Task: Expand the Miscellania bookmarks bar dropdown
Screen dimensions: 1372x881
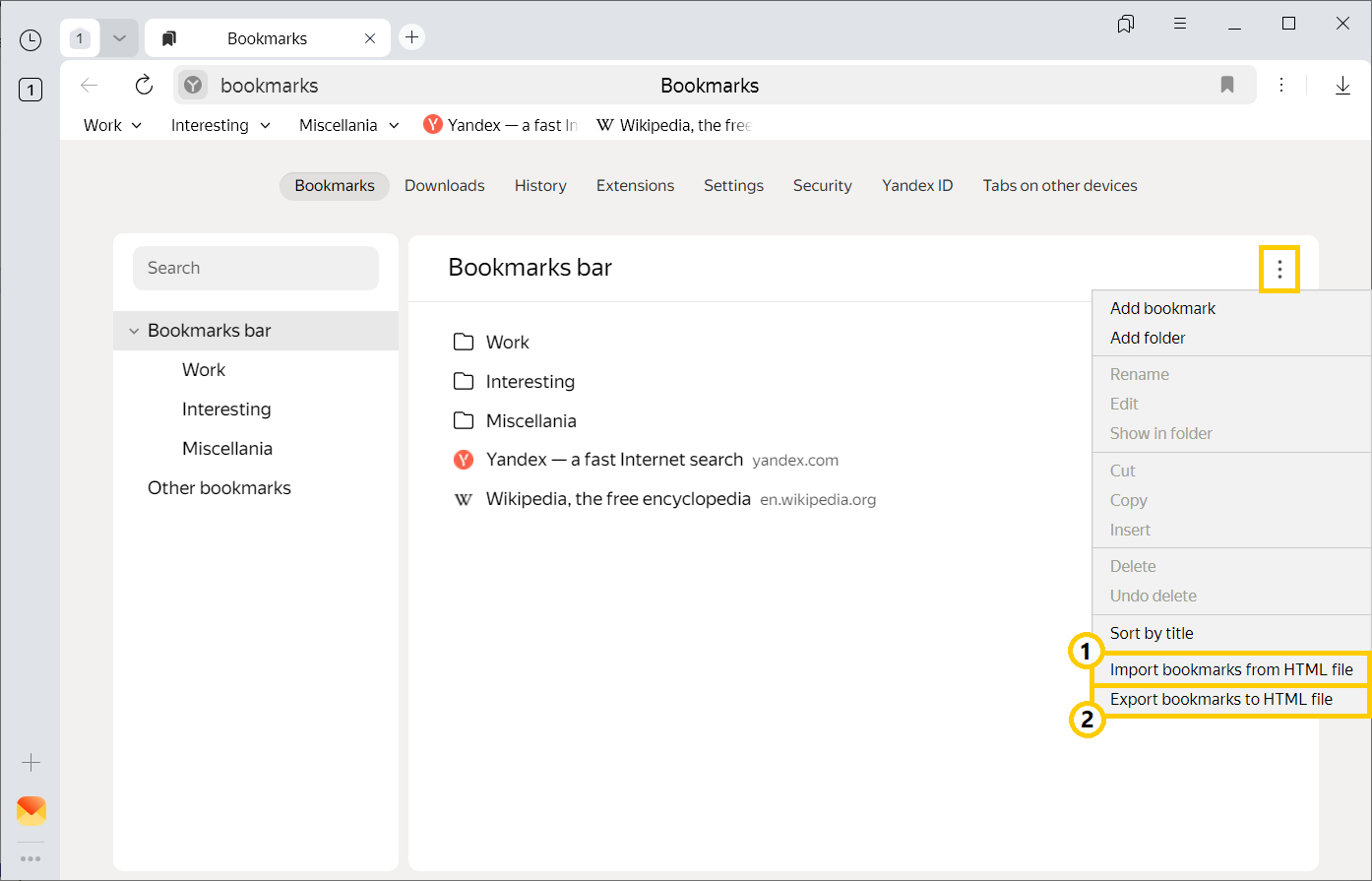Action: 348,125
